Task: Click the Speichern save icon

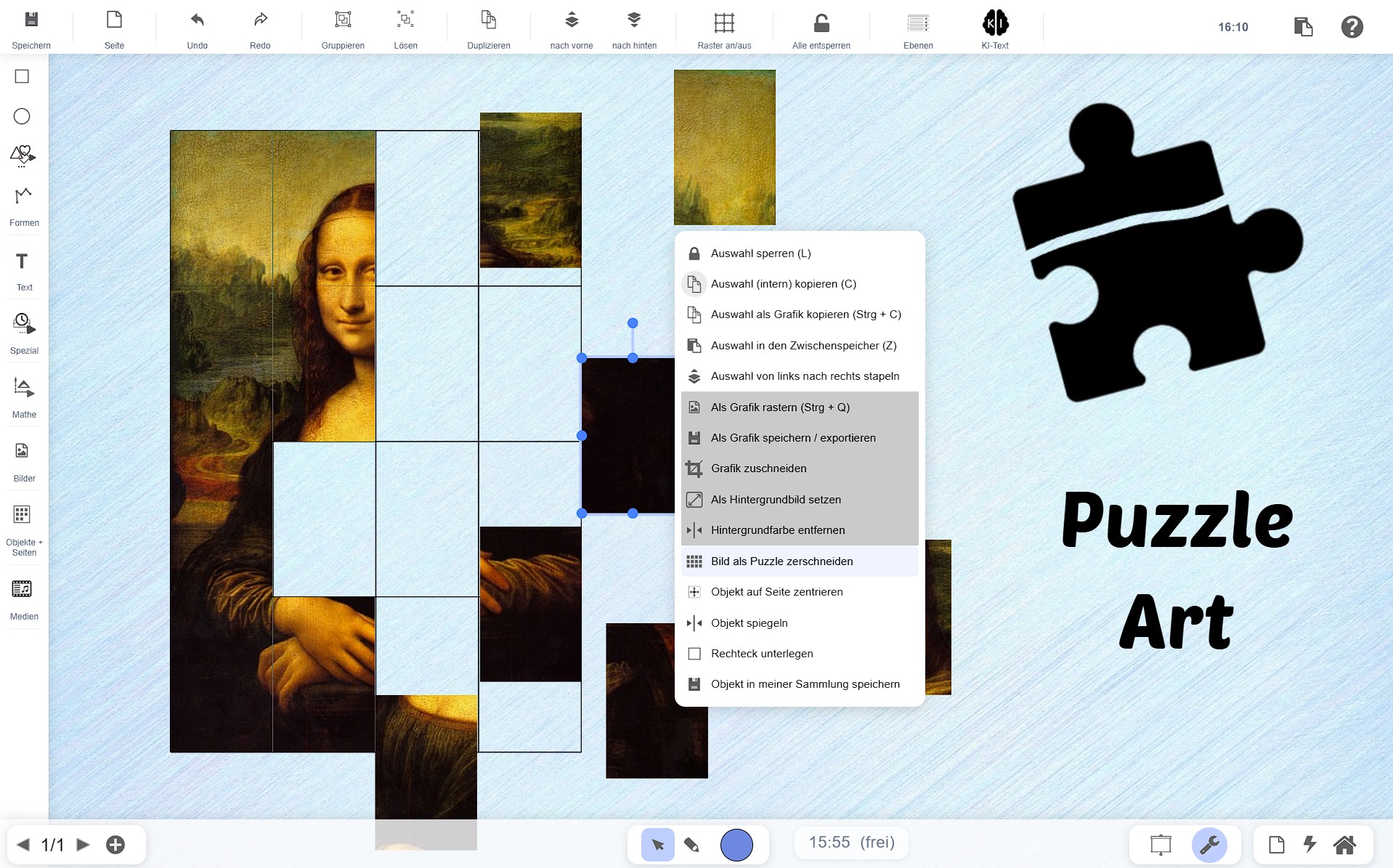Action: [31, 20]
